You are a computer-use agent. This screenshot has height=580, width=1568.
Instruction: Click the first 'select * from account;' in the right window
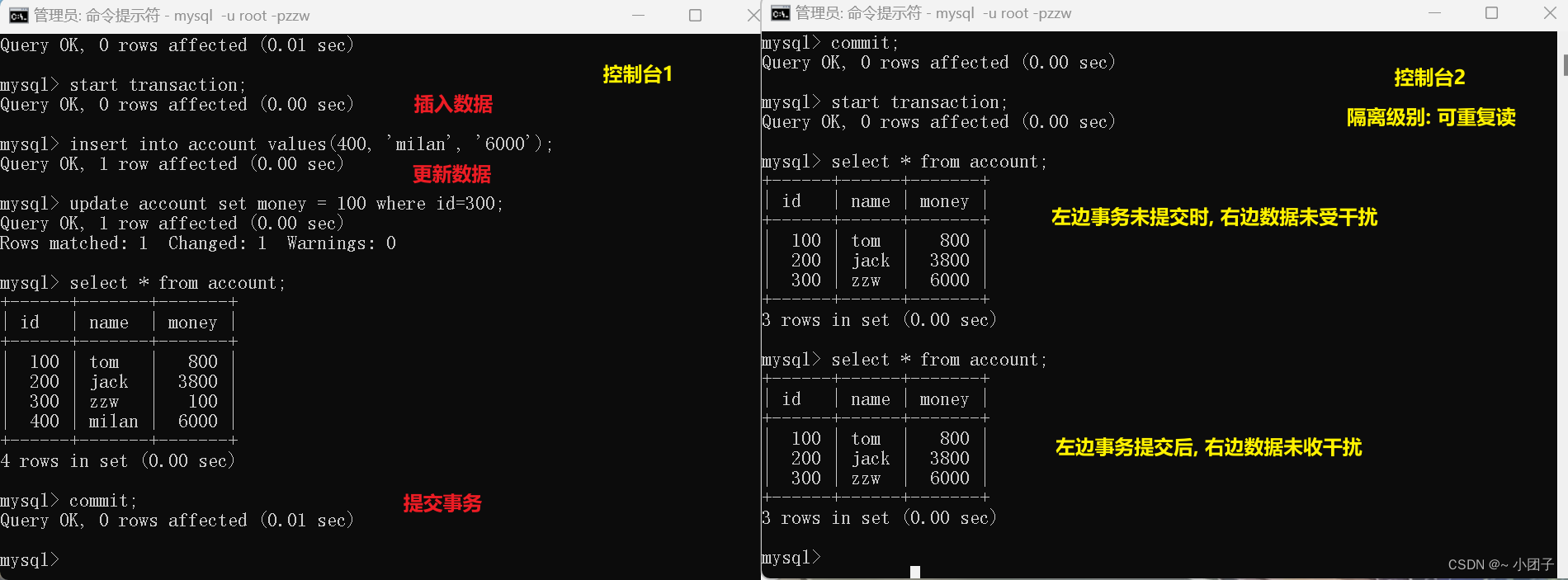pyautogui.click(x=939, y=162)
